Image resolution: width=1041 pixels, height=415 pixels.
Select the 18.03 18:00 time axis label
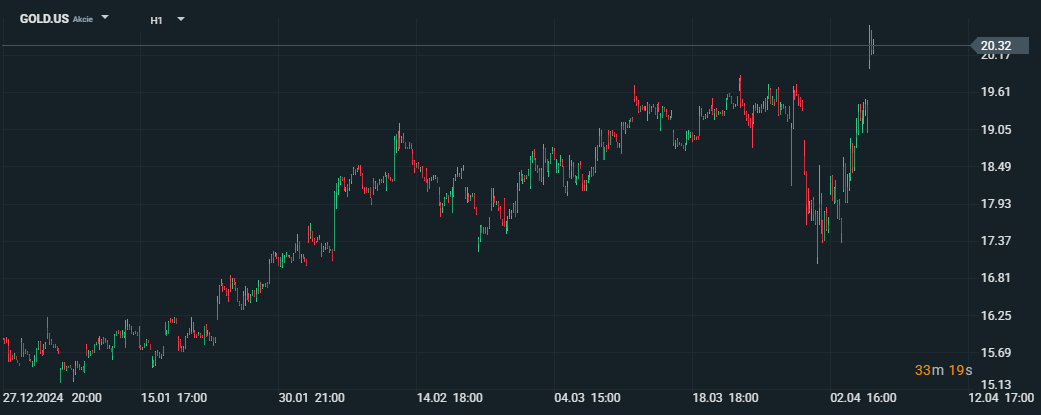726,398
